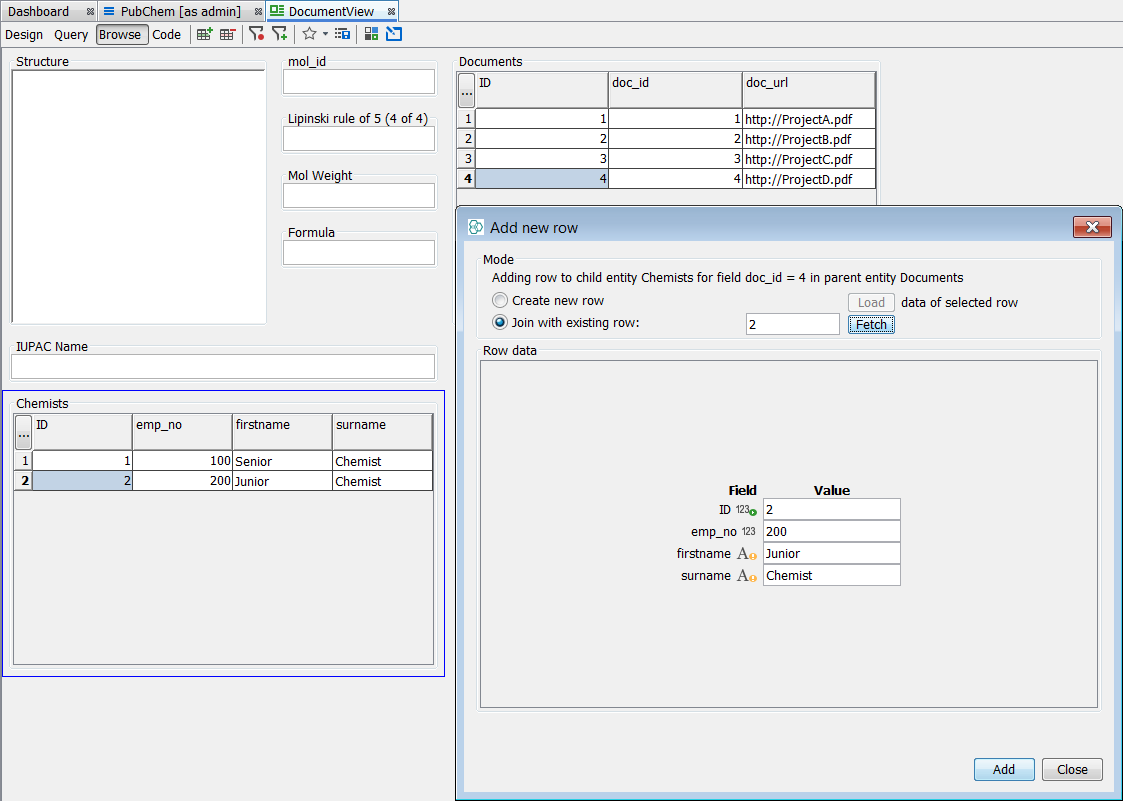Click the ellipsis button in the Chemists grid corner

point(23,431)
